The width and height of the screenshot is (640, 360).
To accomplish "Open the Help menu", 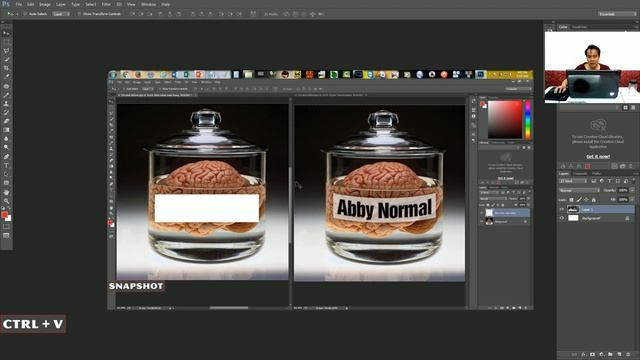I will [166, 4].
